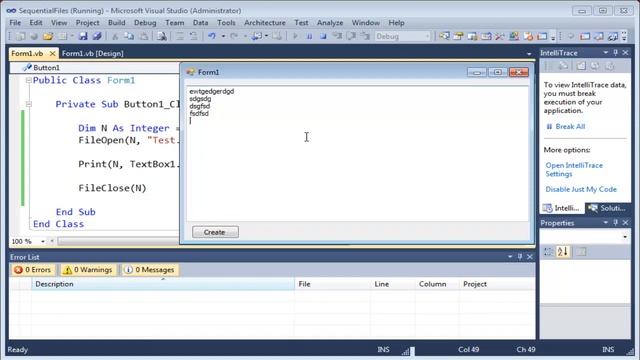The image size is (640, 360).
Task: Collapse the Public Class Form1 region
Action: 29,80
